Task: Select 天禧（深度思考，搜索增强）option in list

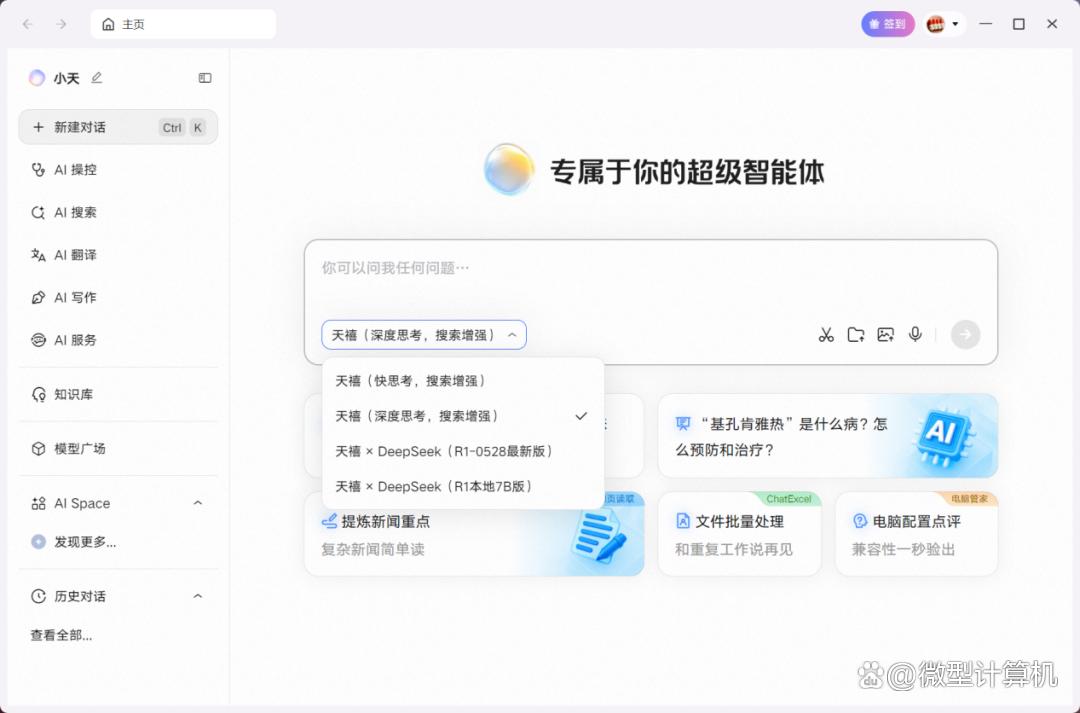Action: 462,415
